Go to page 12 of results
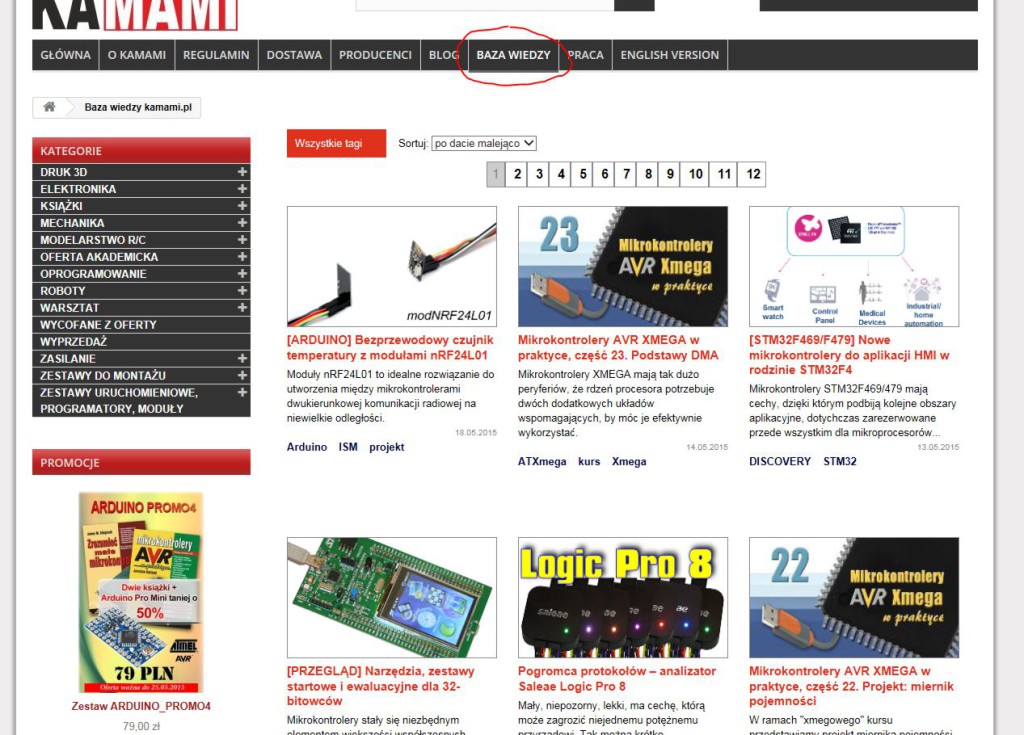This screenshot has height=735, width=1024. 753,174
